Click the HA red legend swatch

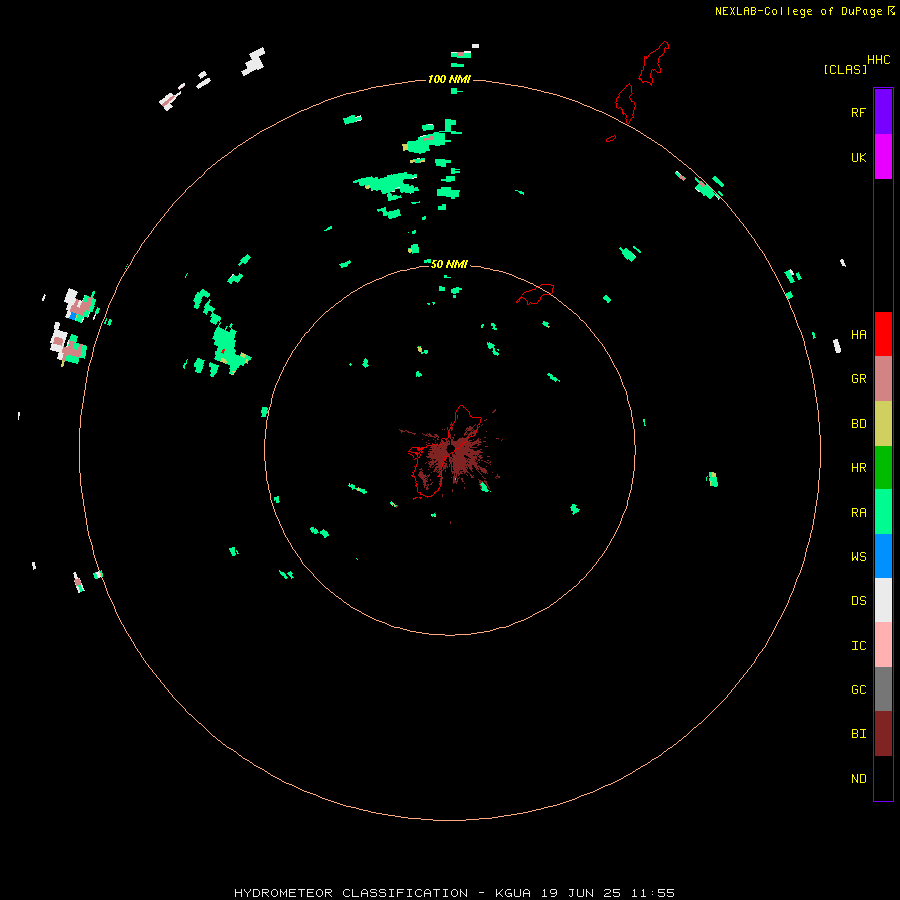click(883, 334)
